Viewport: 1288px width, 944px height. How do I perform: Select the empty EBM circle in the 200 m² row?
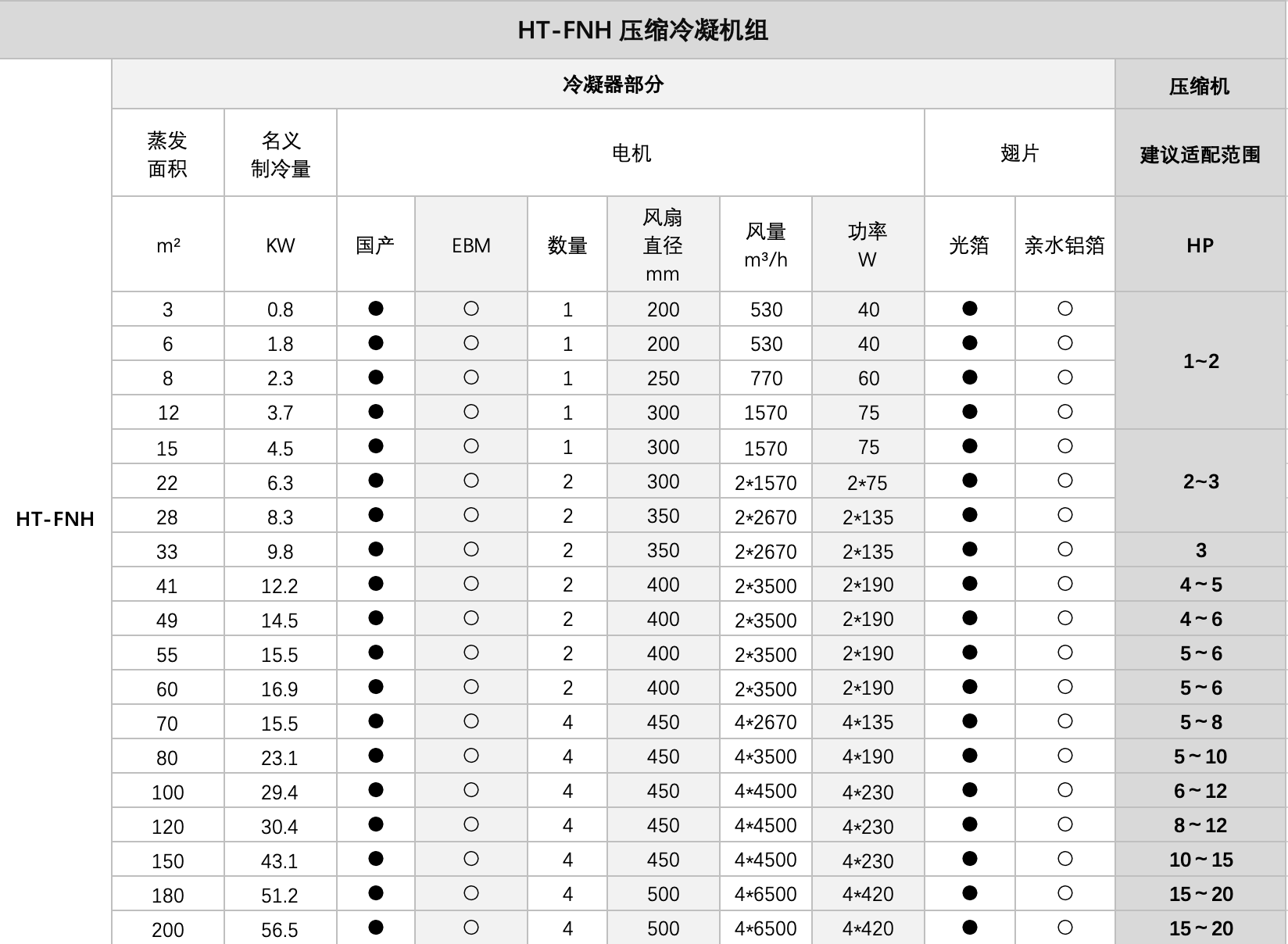(470, 928)
